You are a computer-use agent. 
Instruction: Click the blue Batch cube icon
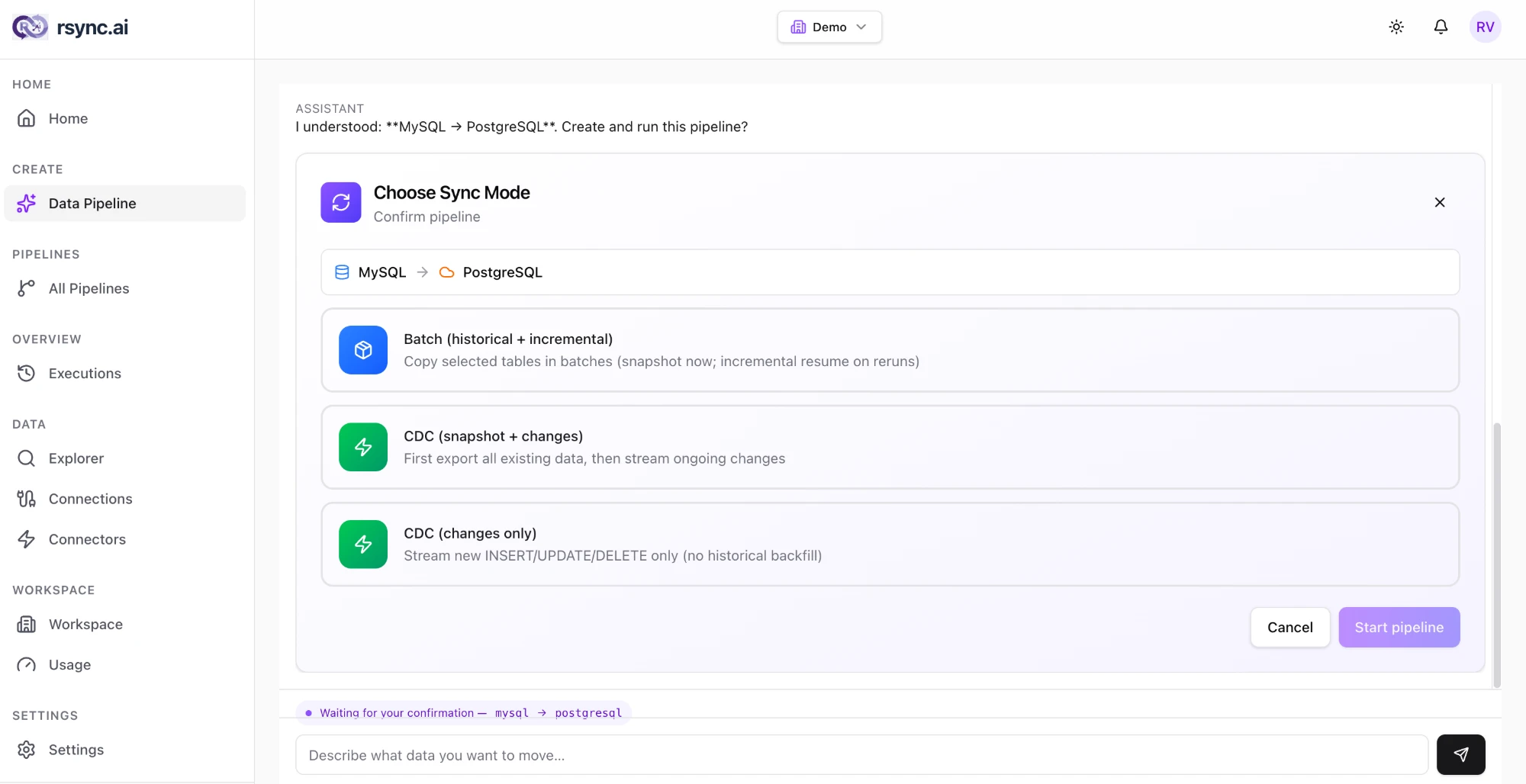(363, 350)
